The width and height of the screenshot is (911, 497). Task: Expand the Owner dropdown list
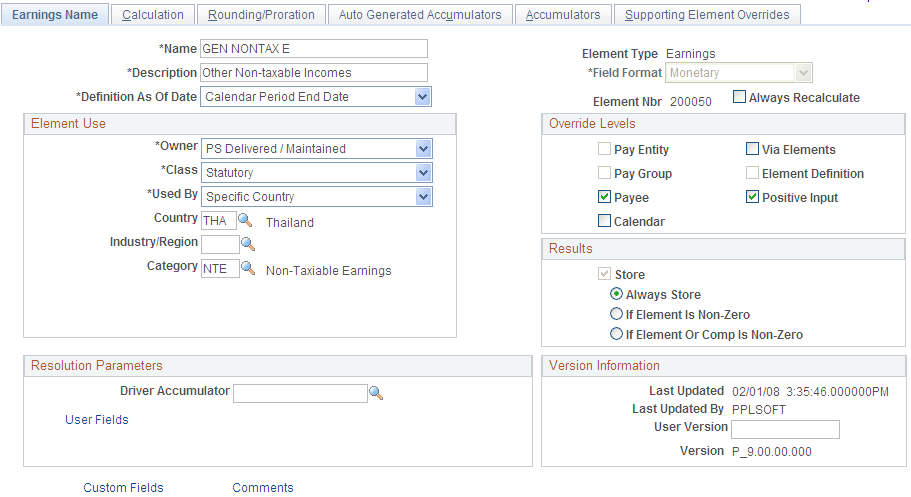pyautogui.click(x=423, y=149)
